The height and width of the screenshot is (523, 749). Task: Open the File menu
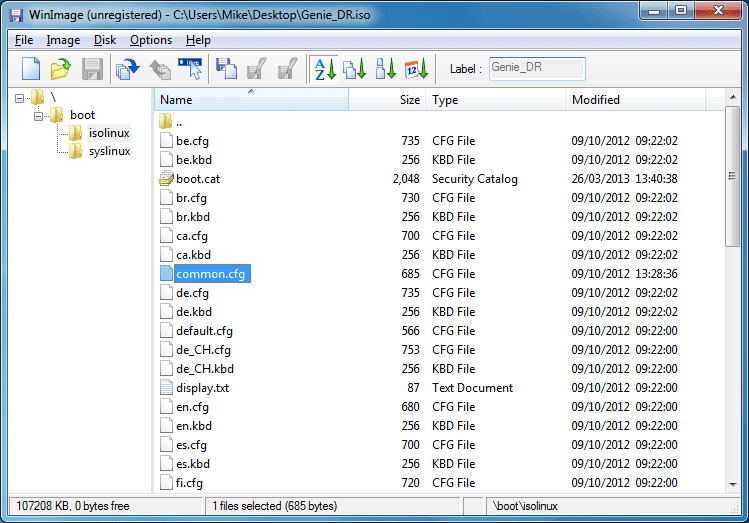(x=24, y=40)
